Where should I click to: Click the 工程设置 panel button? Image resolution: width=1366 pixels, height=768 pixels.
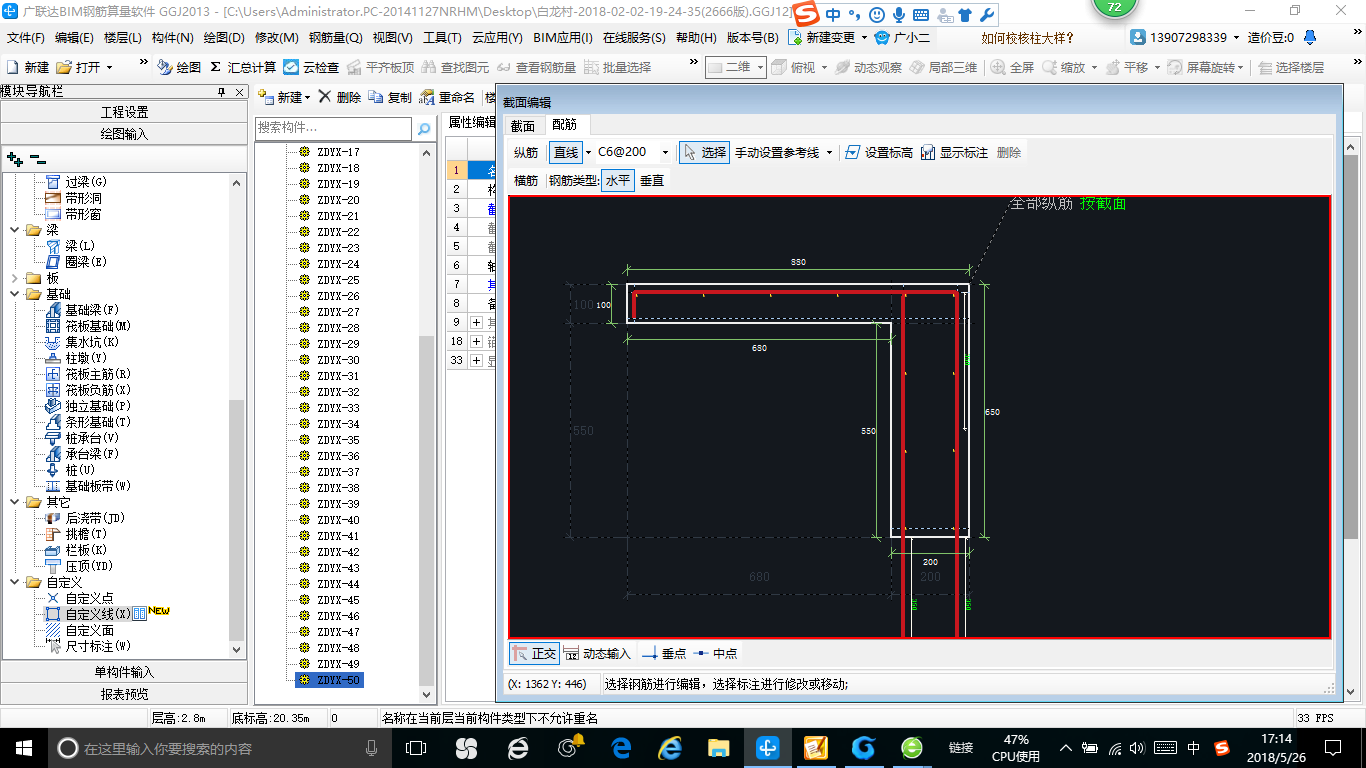pos(124,112)
